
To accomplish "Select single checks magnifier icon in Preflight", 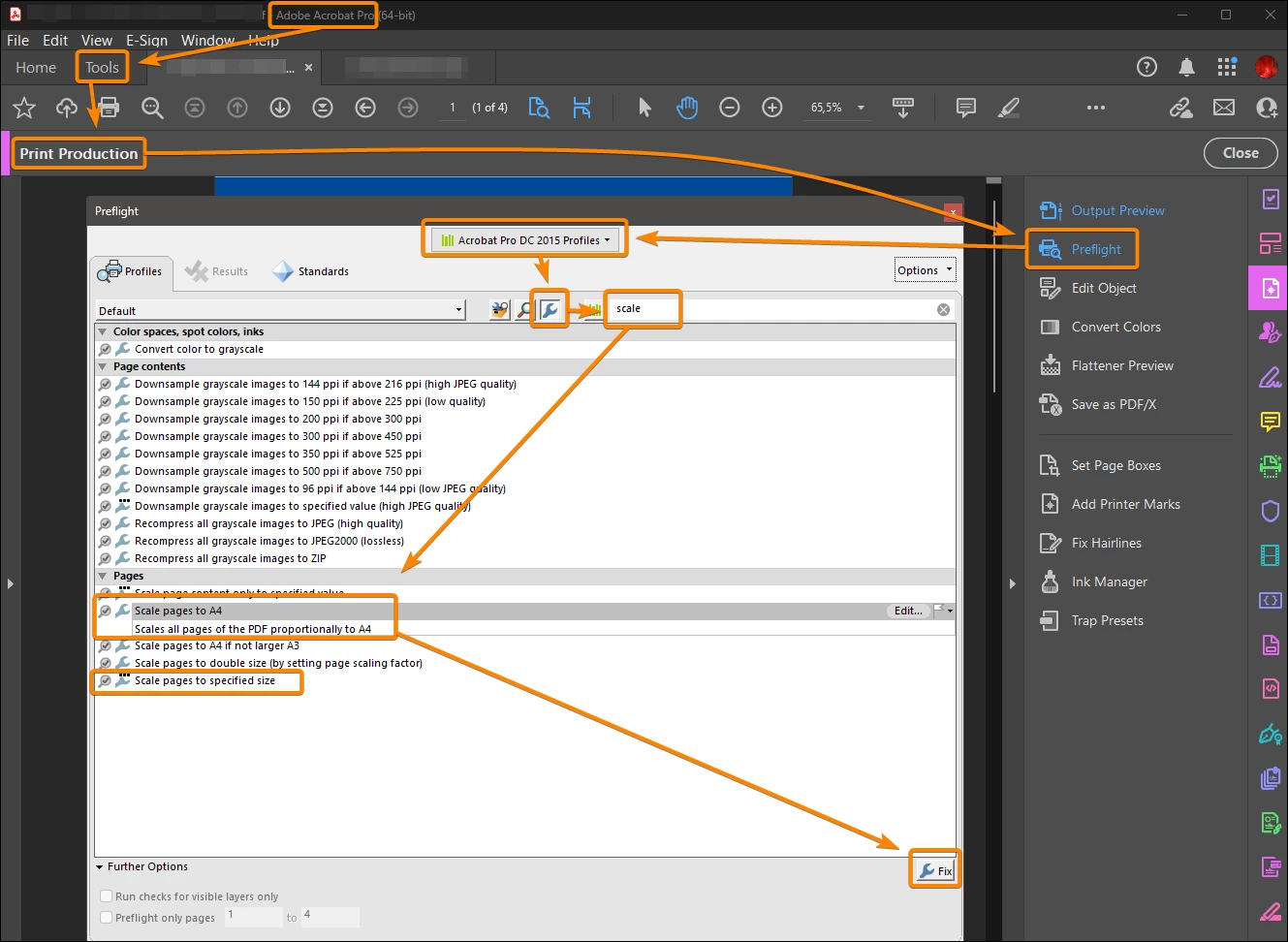I will tap(524, 310).
